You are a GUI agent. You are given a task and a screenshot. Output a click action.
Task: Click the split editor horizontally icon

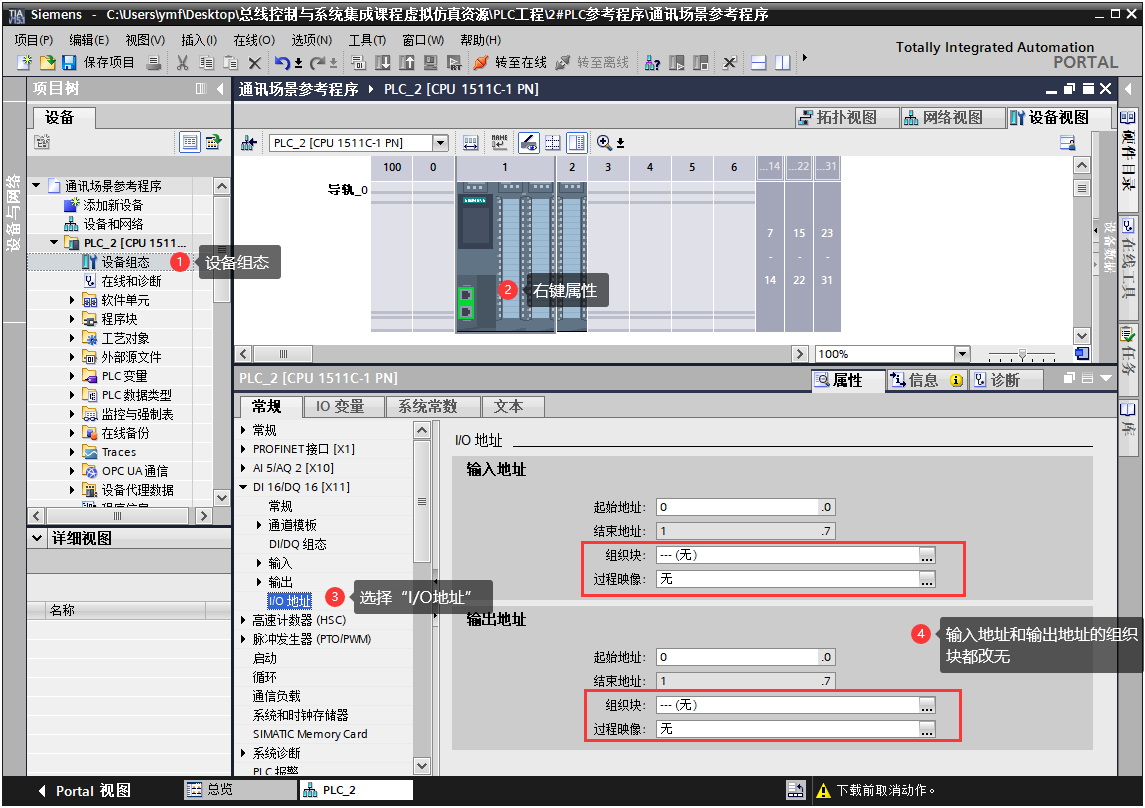759,63
